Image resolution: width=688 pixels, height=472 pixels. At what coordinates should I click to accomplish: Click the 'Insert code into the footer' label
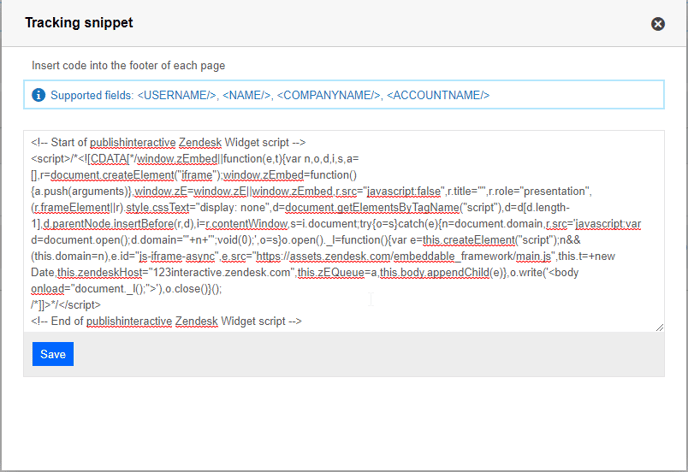[x=128, y=65]
